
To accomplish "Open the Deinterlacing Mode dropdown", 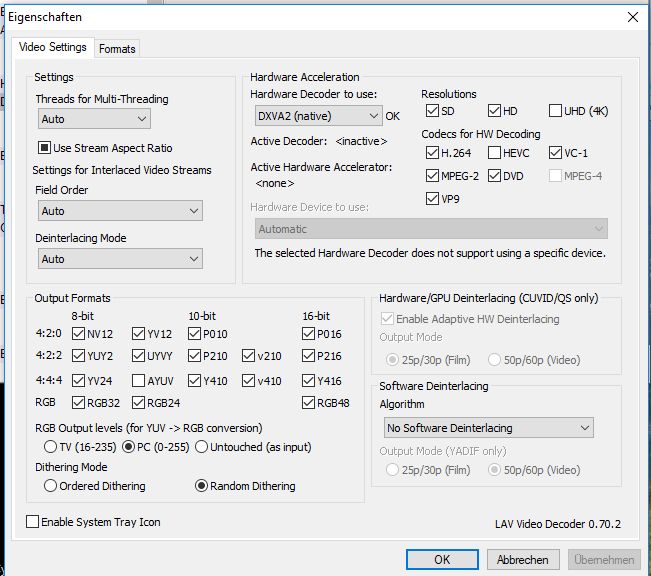I will [x=120, y=259].
